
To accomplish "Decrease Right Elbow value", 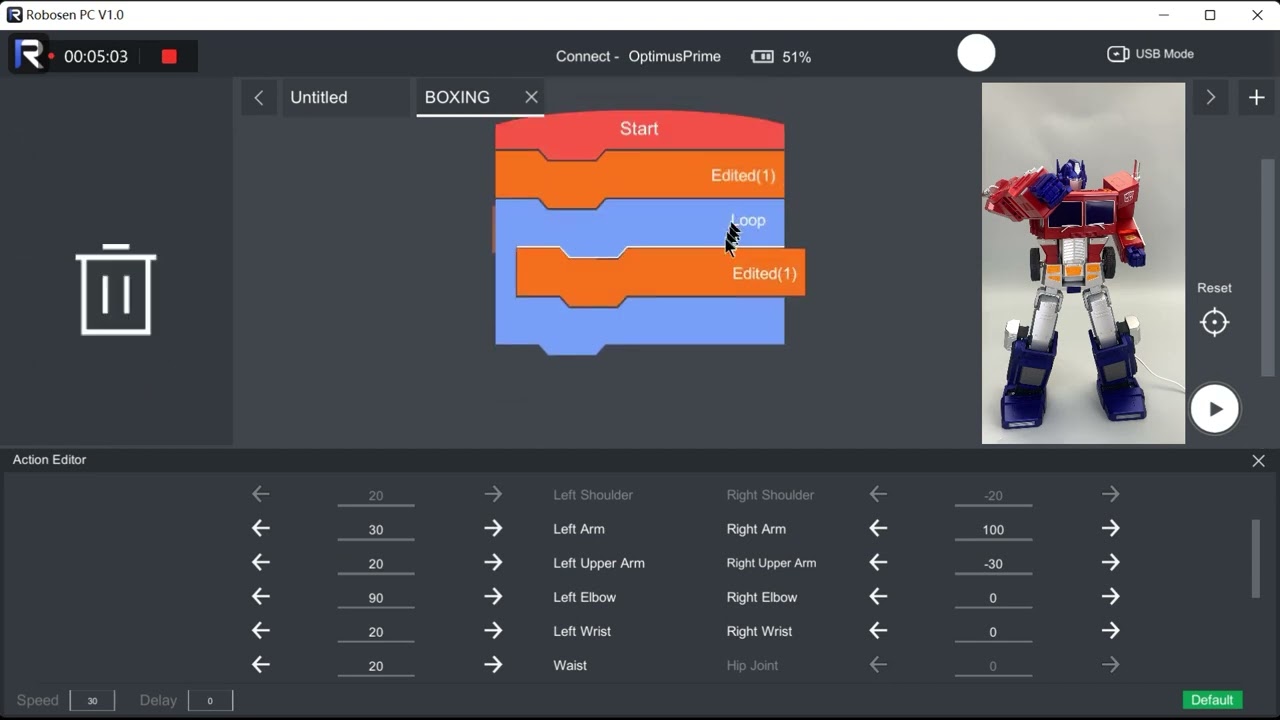I will coord(878,597).
